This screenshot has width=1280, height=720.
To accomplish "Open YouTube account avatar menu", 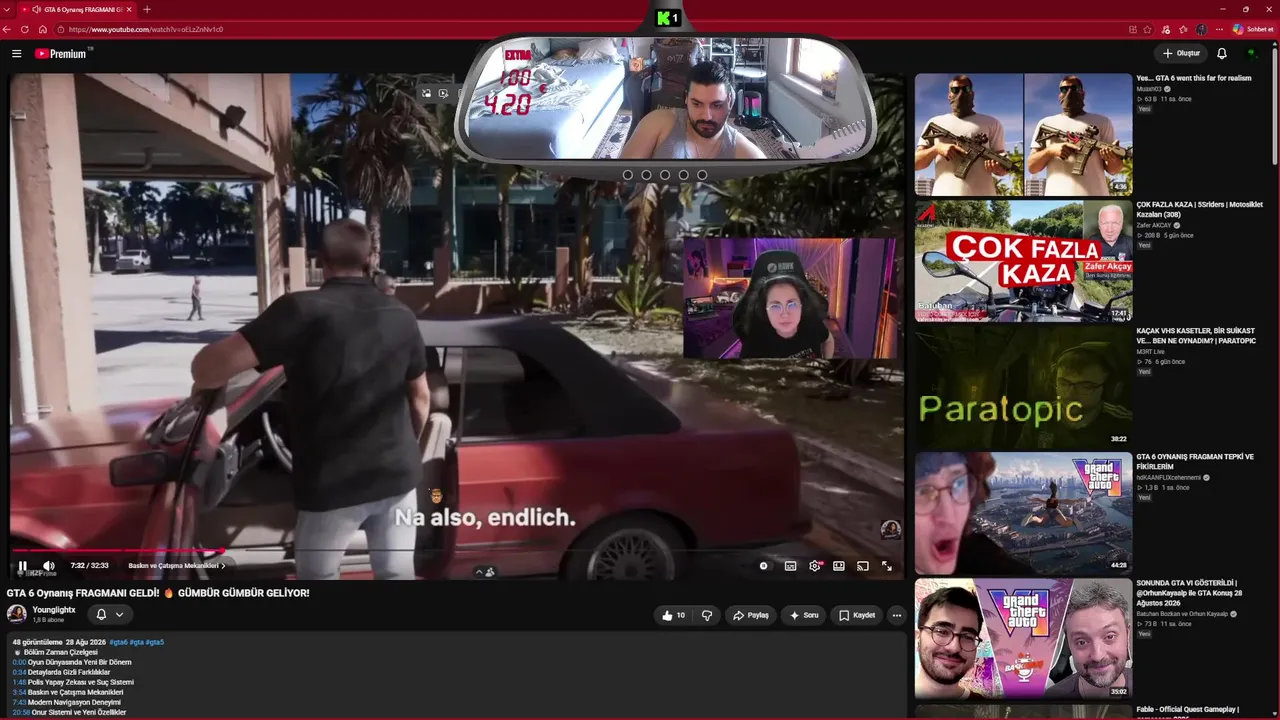I will [x=1252, y=53].
